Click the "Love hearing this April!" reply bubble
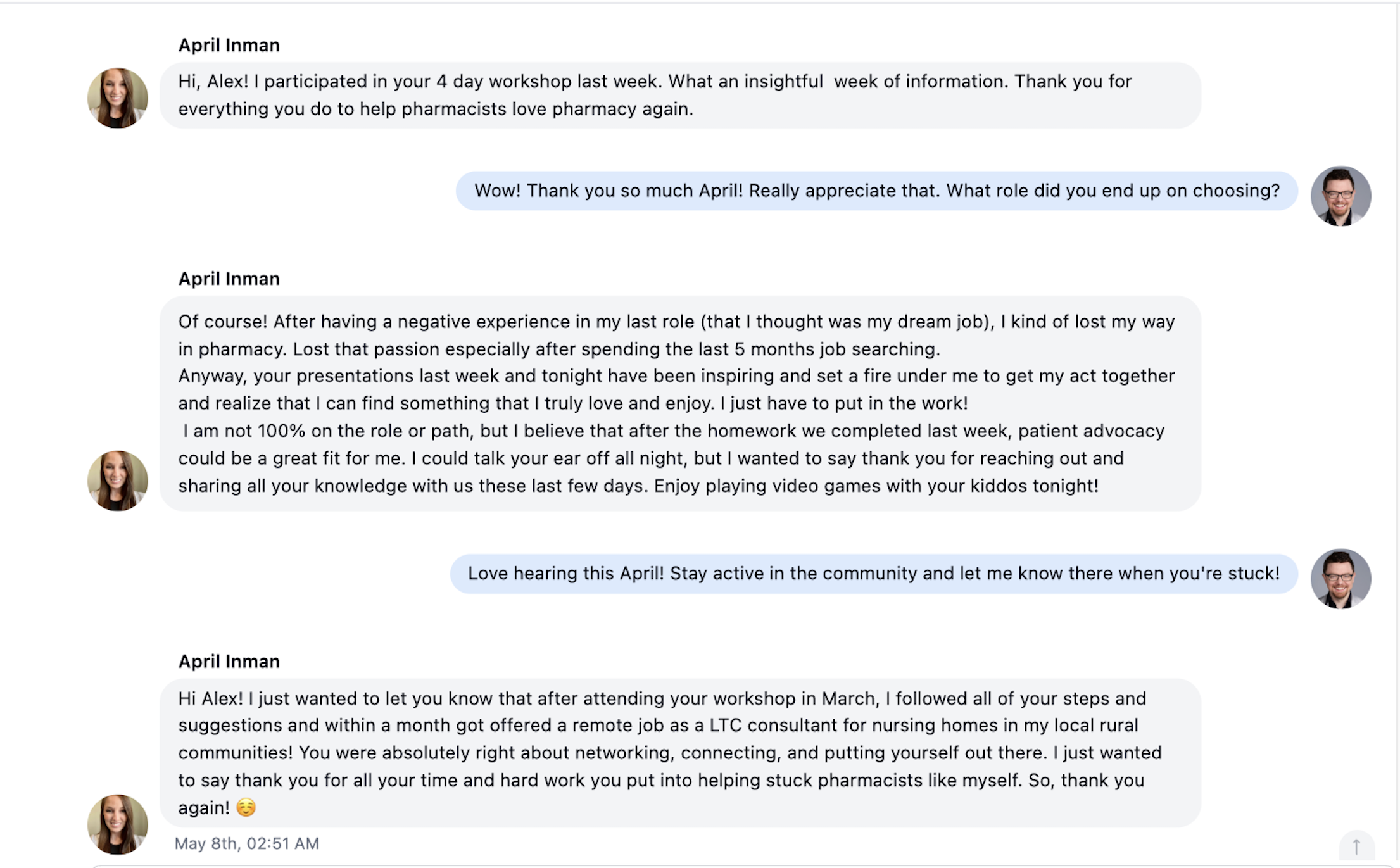 pos(873,574)
